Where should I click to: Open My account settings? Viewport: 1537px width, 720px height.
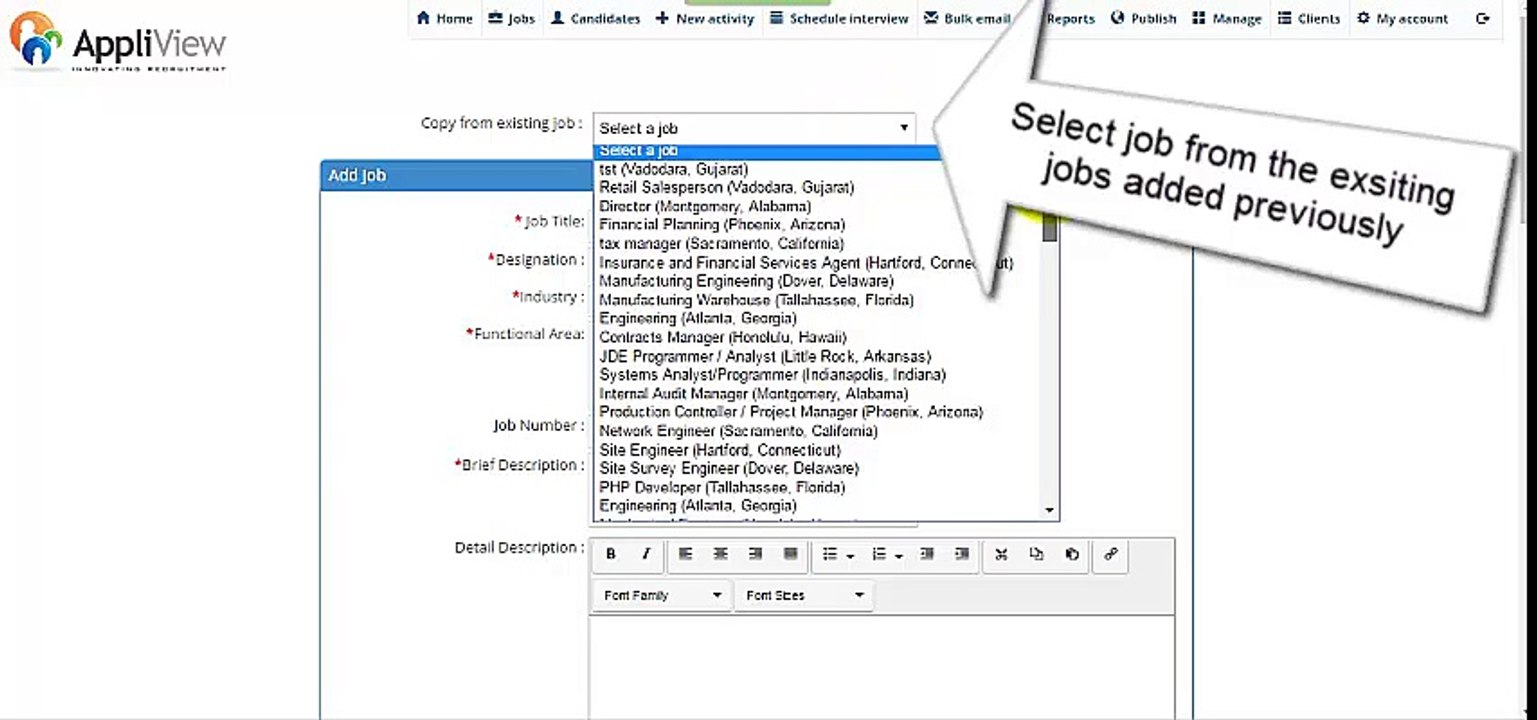(x=1402, y=18)
